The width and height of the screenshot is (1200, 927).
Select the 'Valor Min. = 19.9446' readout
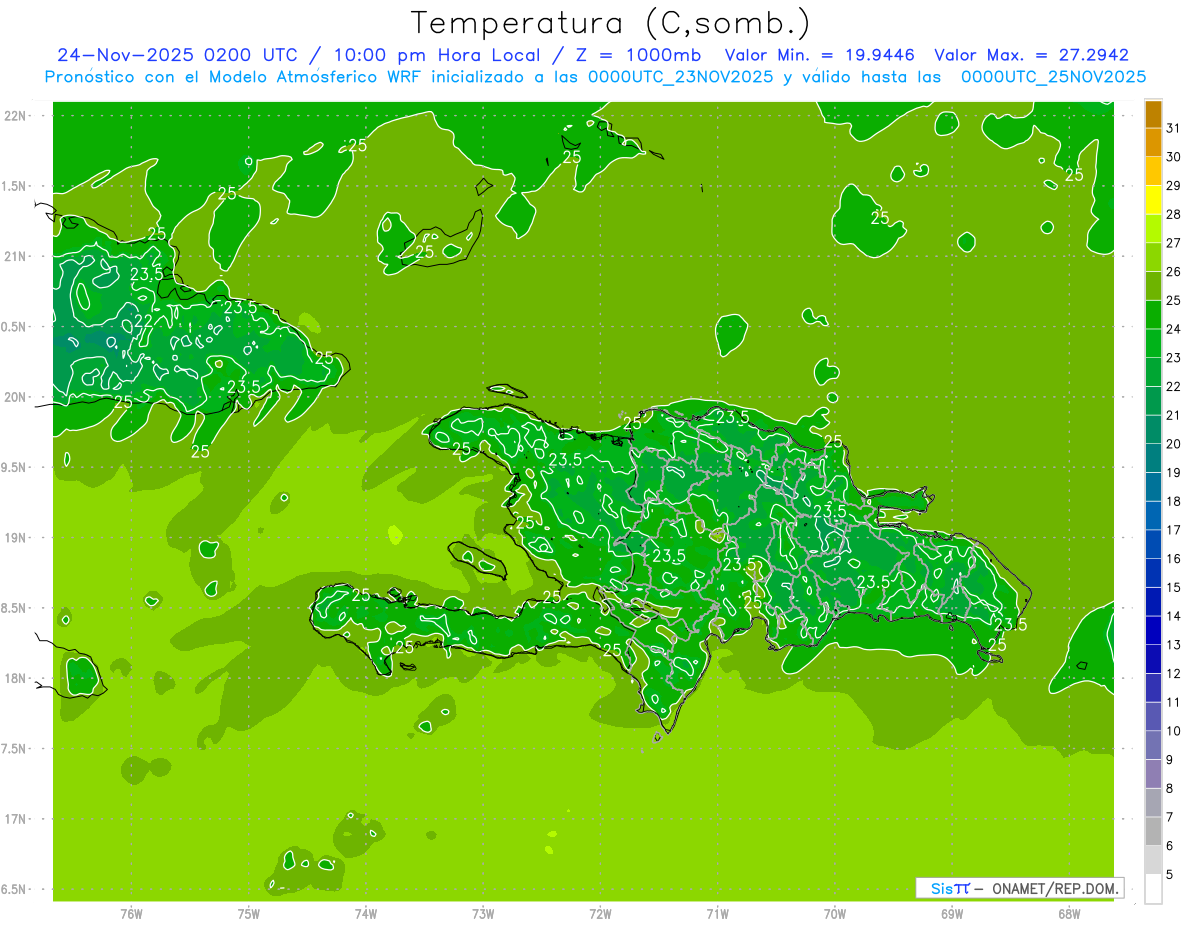(820, 55)
